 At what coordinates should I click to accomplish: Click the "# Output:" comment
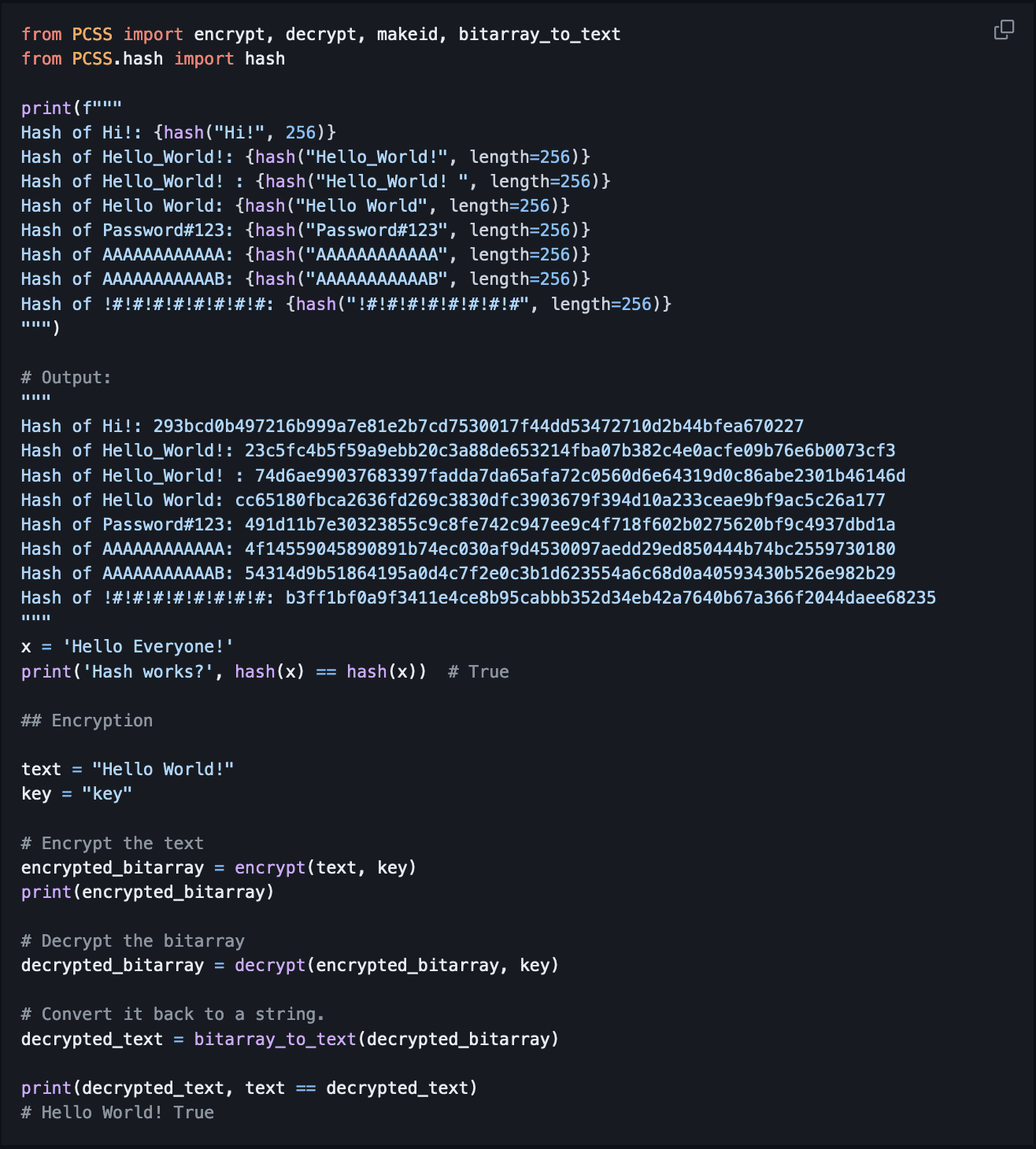pos(66,378)
